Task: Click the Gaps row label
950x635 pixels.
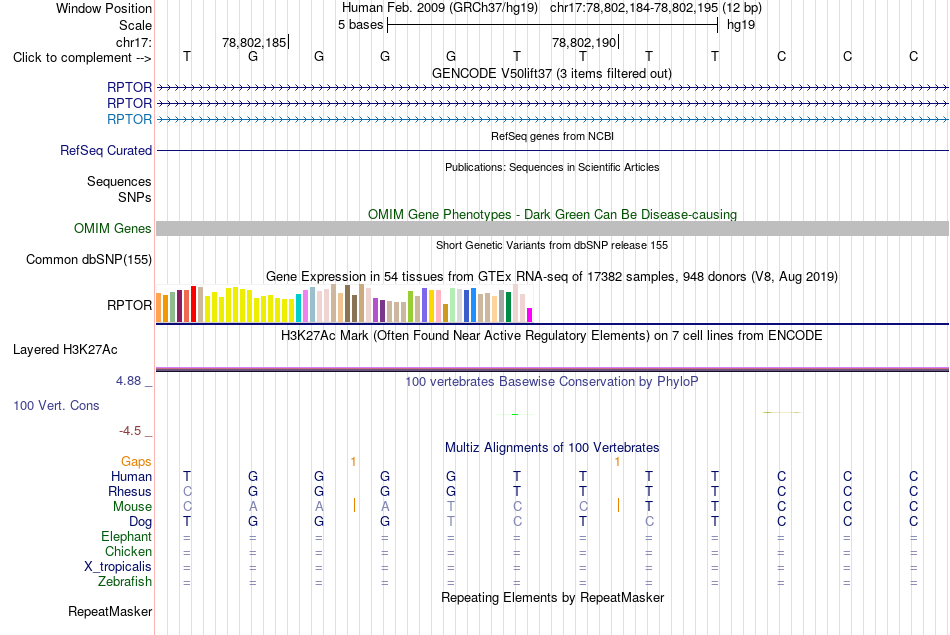Action: point(136,462)
